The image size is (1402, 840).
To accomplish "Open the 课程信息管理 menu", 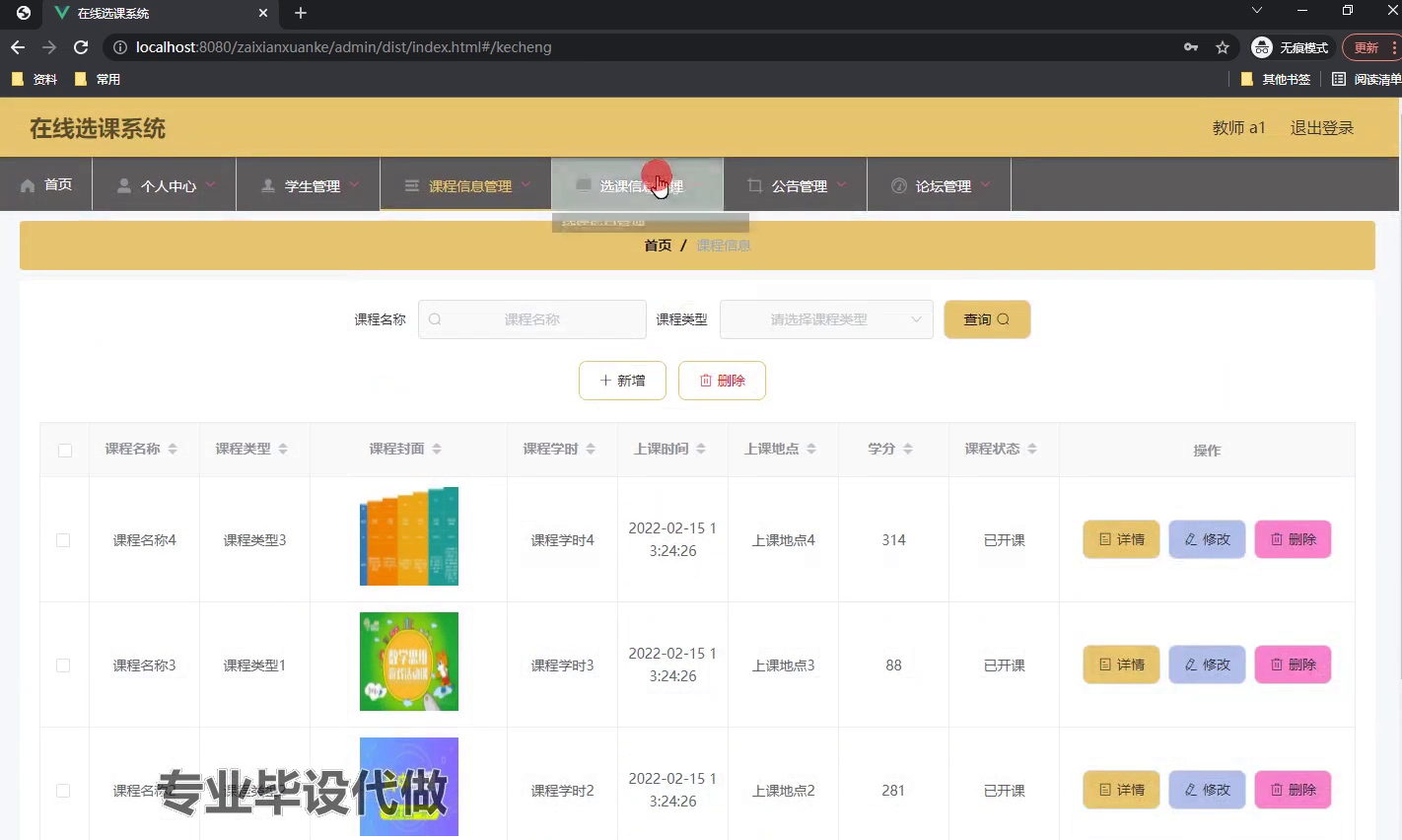I will pyautogui.click(x=466, y=184).
